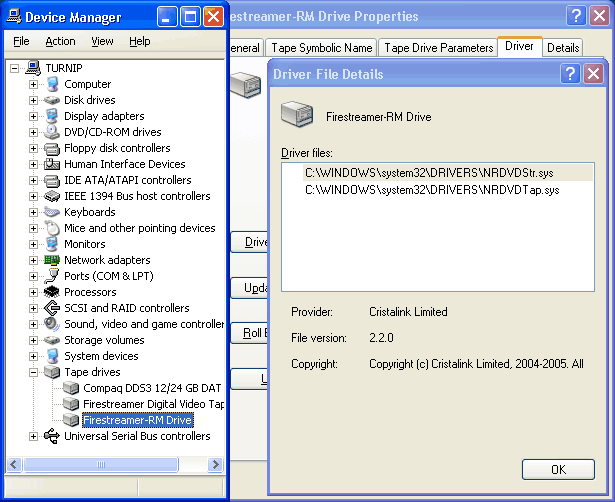Expand the Display adapters node
The height and width of the screenshot is (502, 615).
click(33, 116)
